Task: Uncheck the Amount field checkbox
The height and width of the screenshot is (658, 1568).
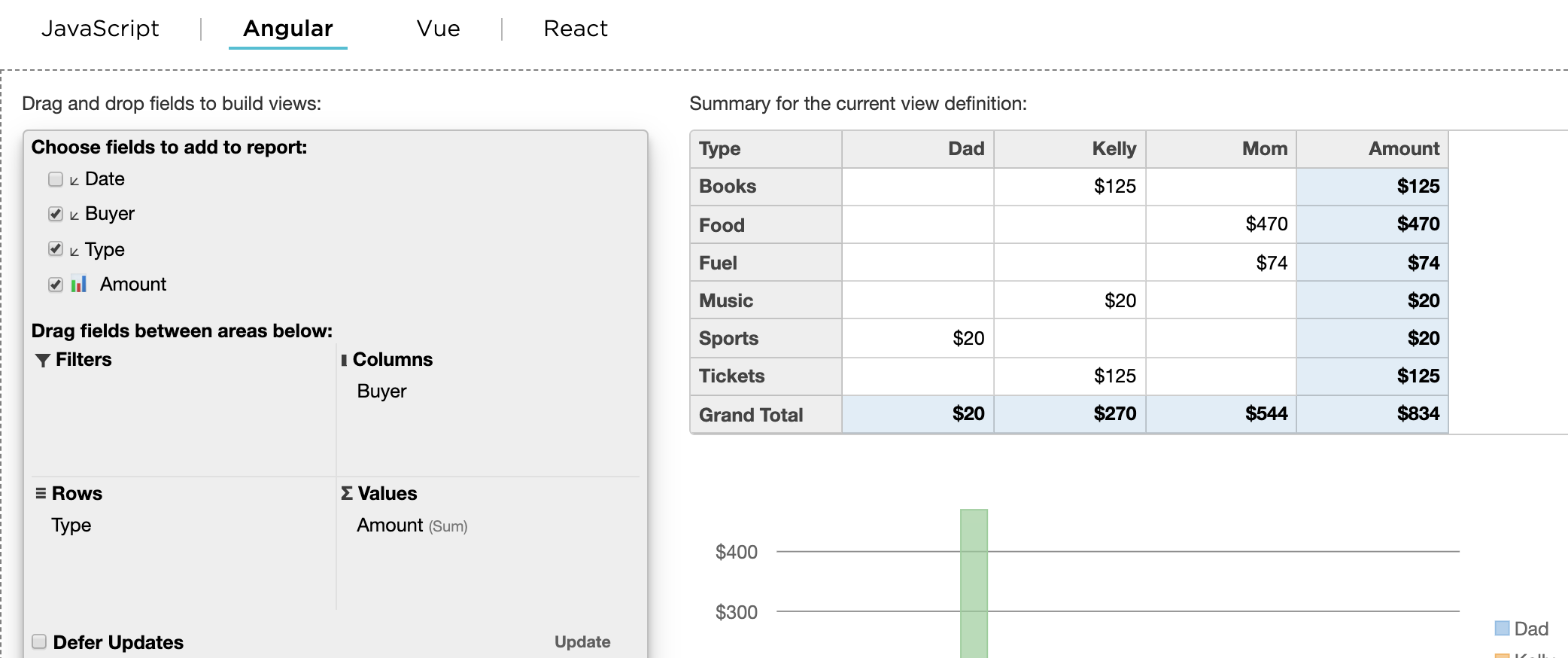Action: point(56,285)
